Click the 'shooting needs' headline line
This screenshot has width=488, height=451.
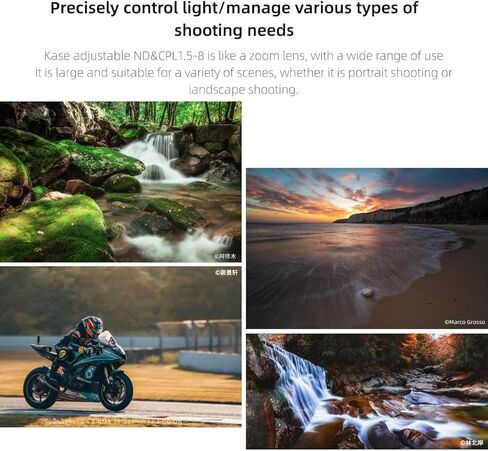tap(234, 30)
